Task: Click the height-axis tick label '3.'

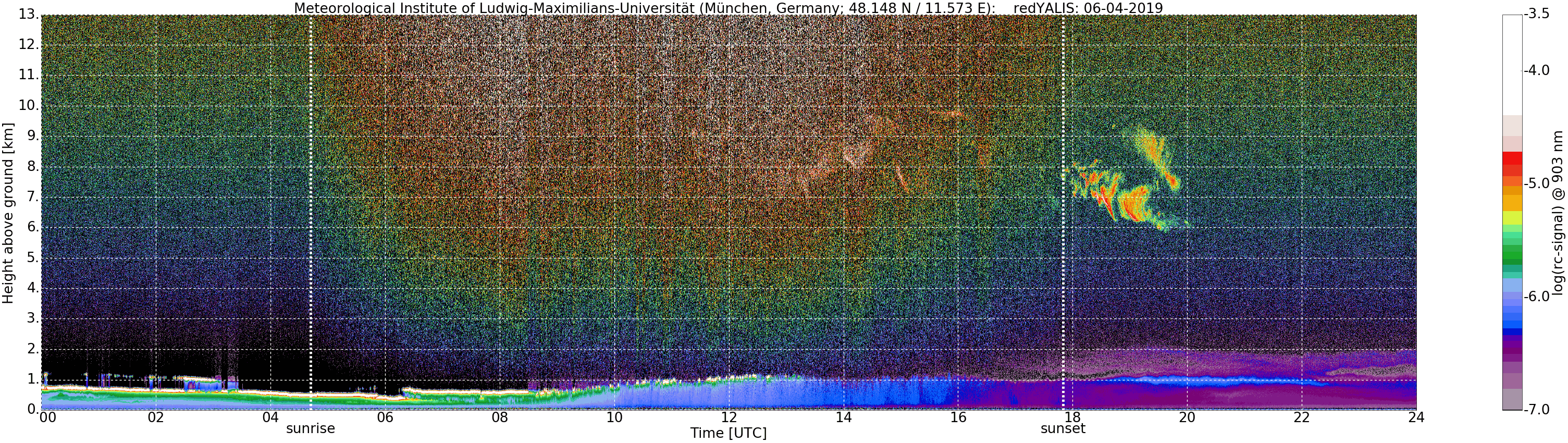Action: pos(33,318)
